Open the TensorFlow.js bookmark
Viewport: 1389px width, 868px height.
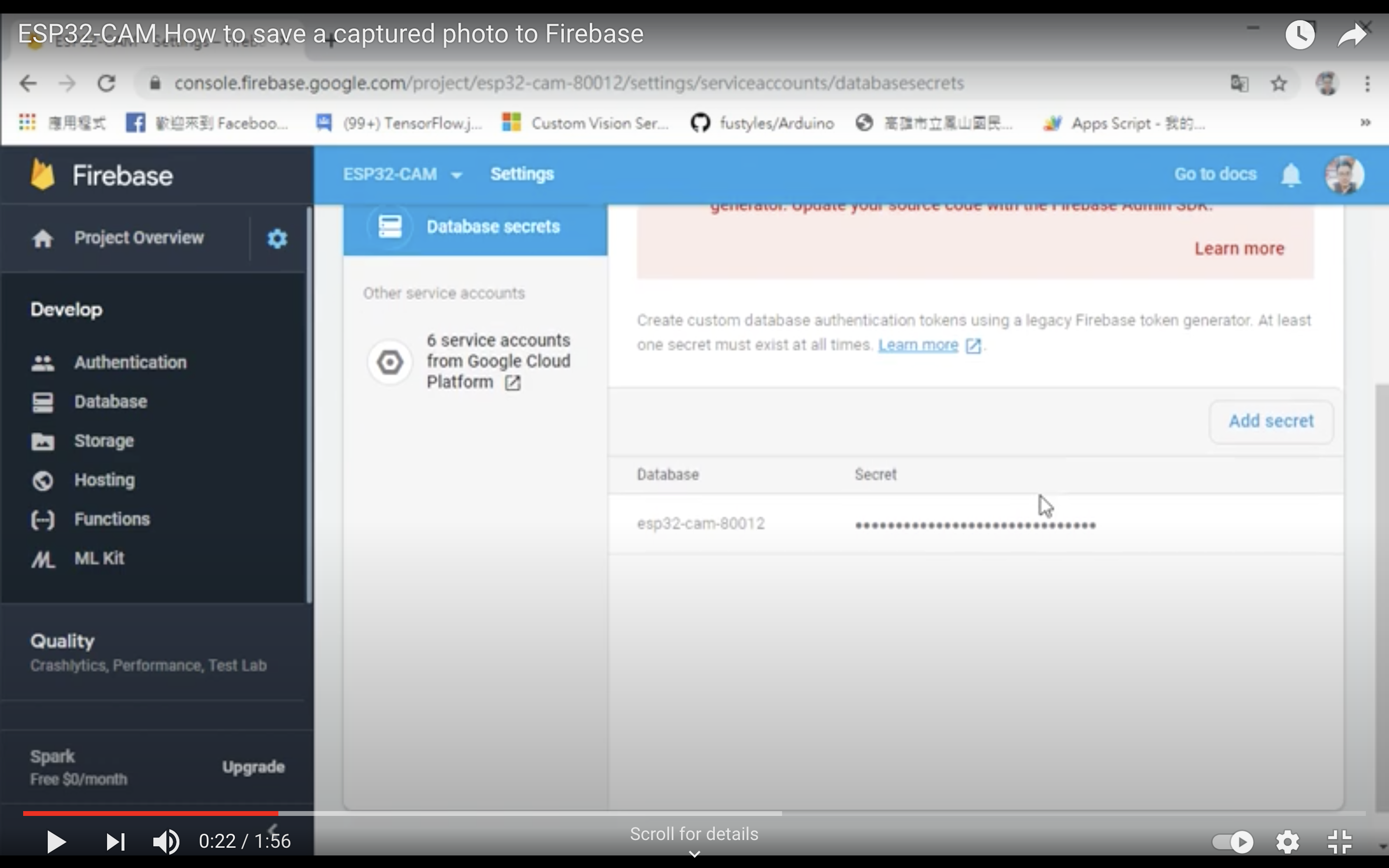pos(399,123)
